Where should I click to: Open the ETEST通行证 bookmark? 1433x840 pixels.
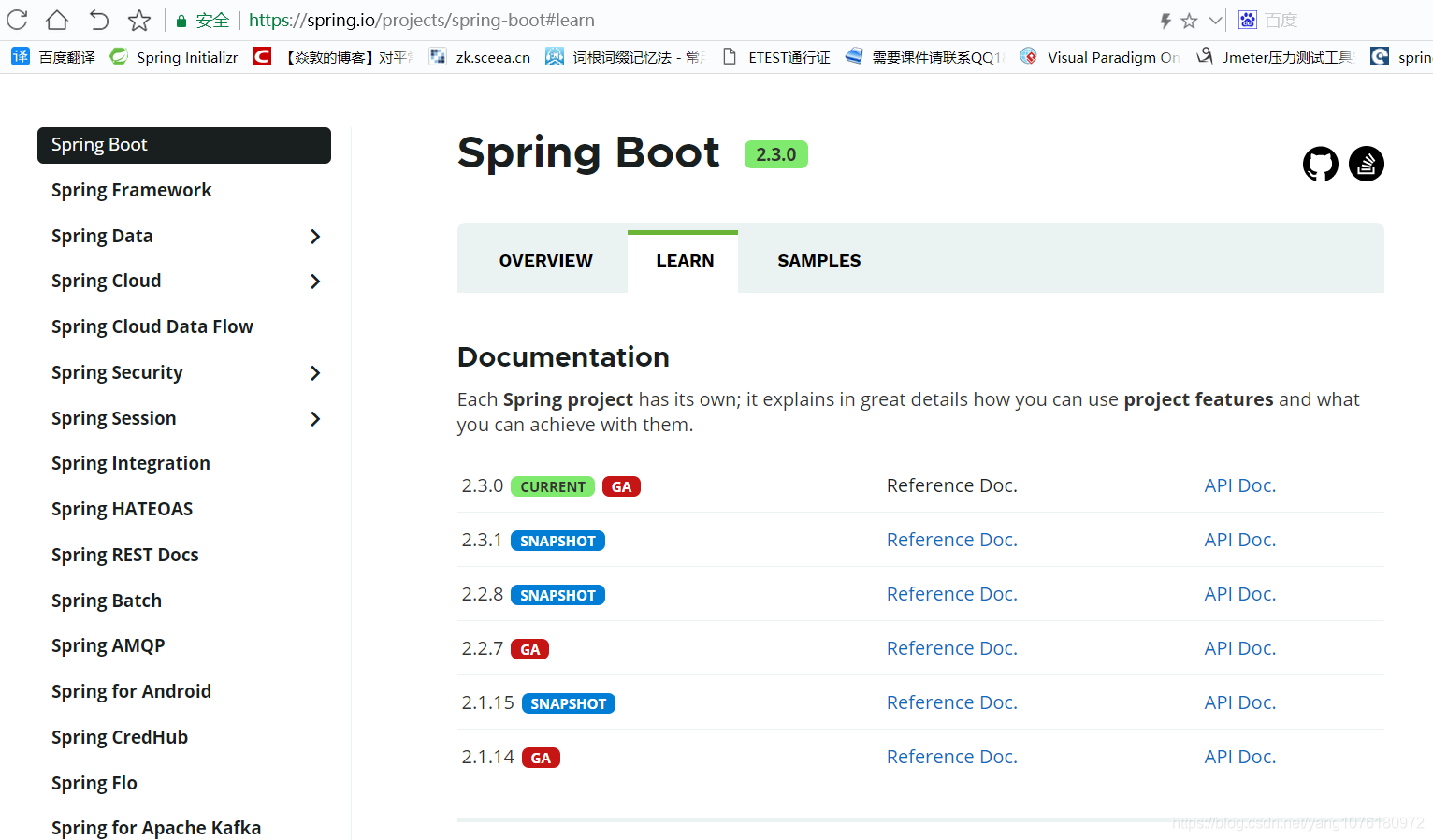(x=776, y=57)
